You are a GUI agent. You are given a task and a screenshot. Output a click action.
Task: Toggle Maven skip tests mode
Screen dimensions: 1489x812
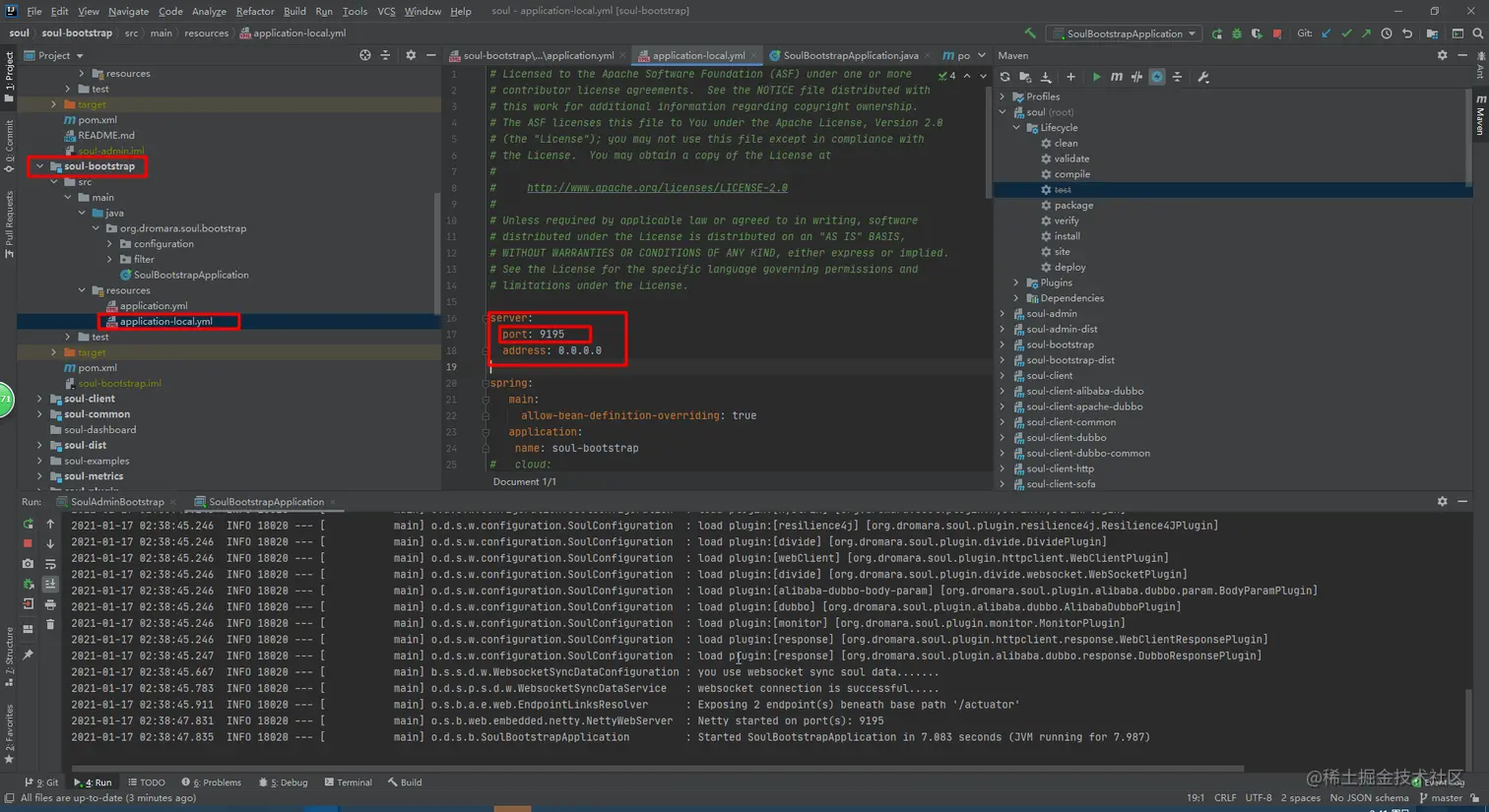pyautogui.click(x=1157, y=77)
